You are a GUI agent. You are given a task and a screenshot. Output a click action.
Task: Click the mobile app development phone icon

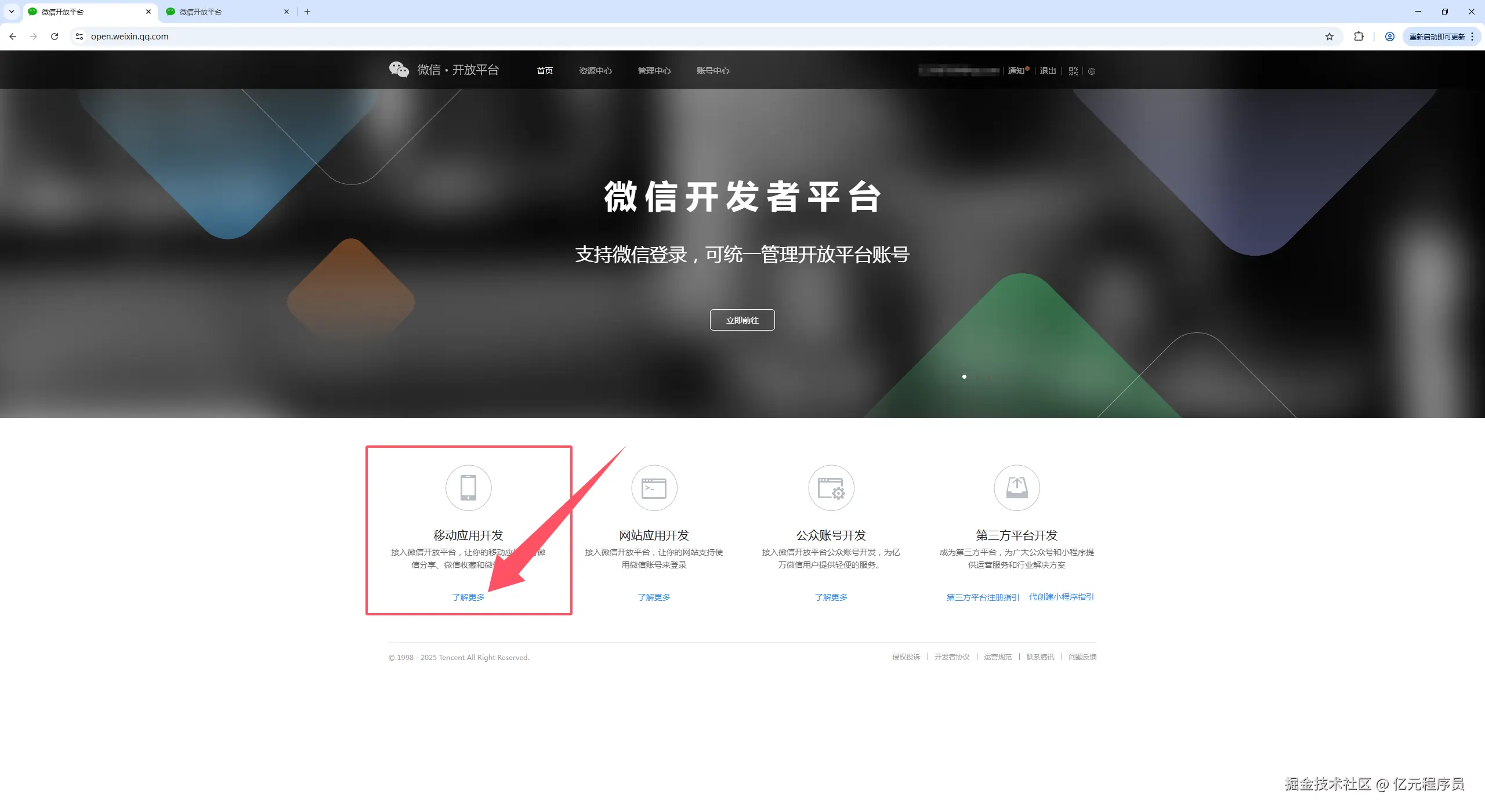click(x=468, y=488)
